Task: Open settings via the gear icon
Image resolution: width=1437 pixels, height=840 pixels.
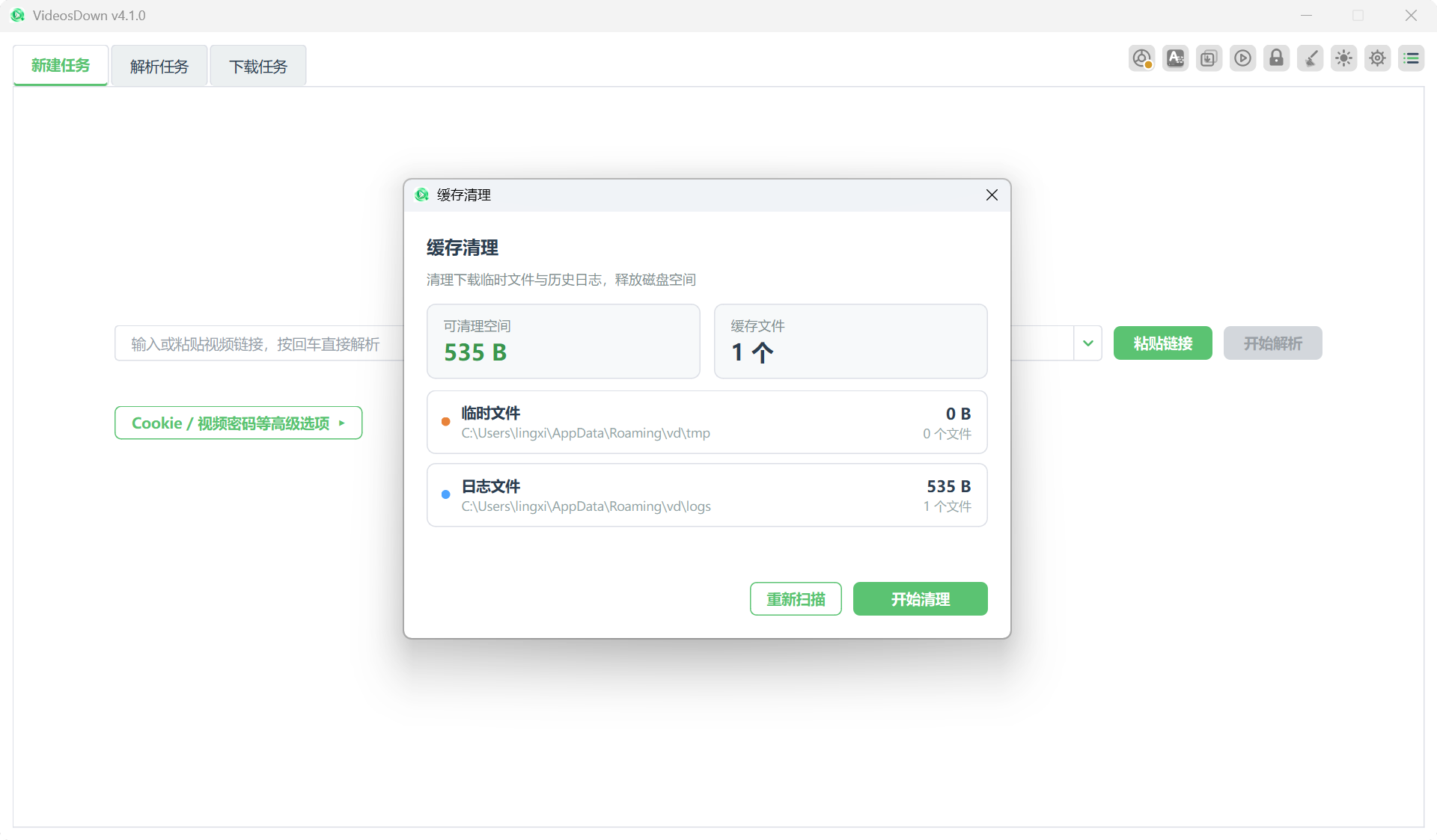Action: click(1377, 58)
